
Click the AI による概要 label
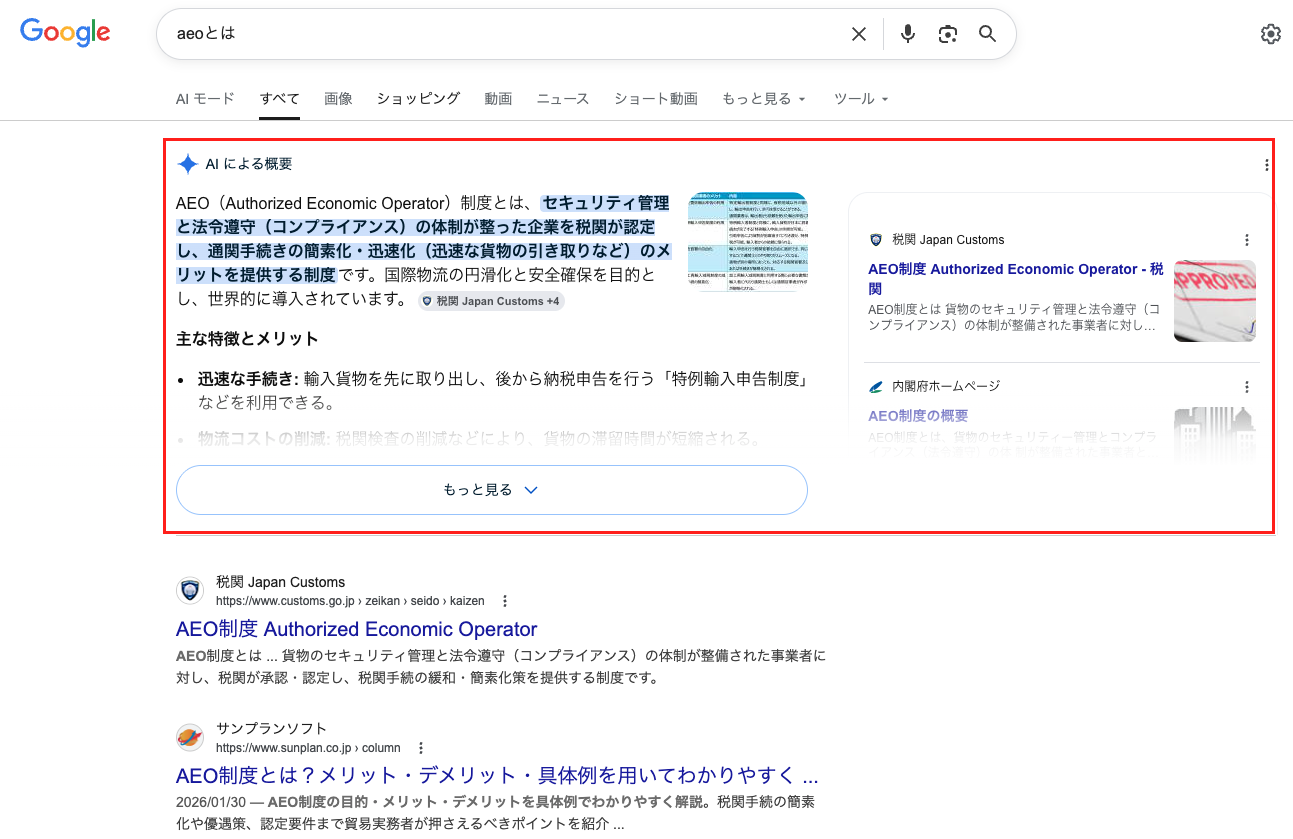point(249,164)
